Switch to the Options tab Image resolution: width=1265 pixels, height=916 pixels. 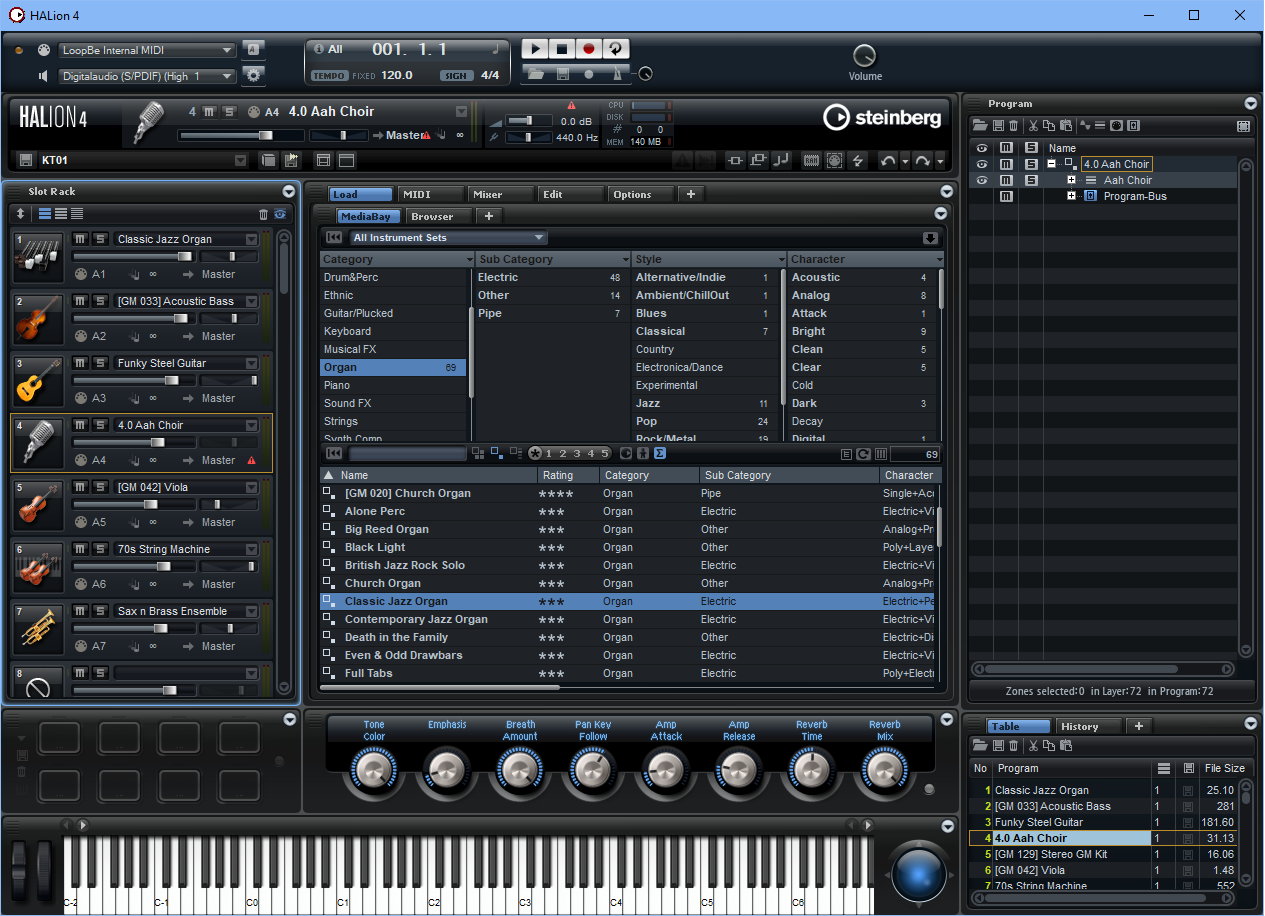(x=641, y=194)
